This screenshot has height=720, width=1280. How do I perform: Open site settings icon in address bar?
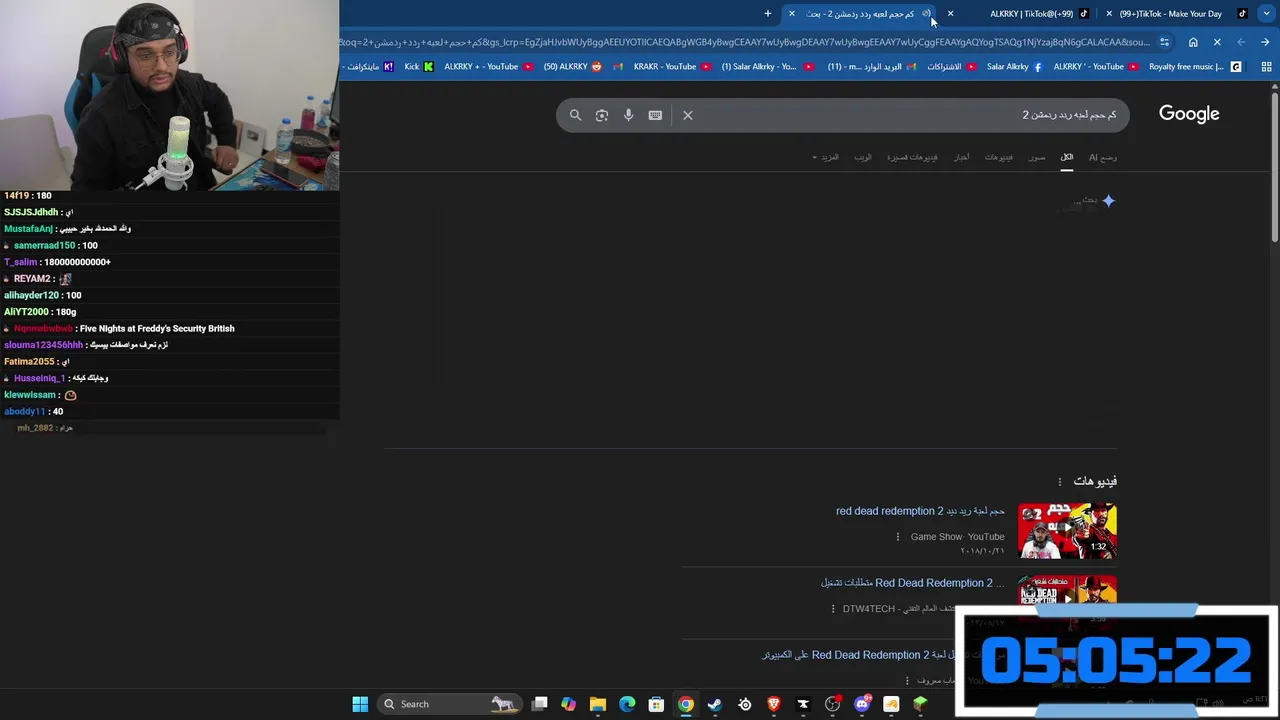coord(1164,42)
